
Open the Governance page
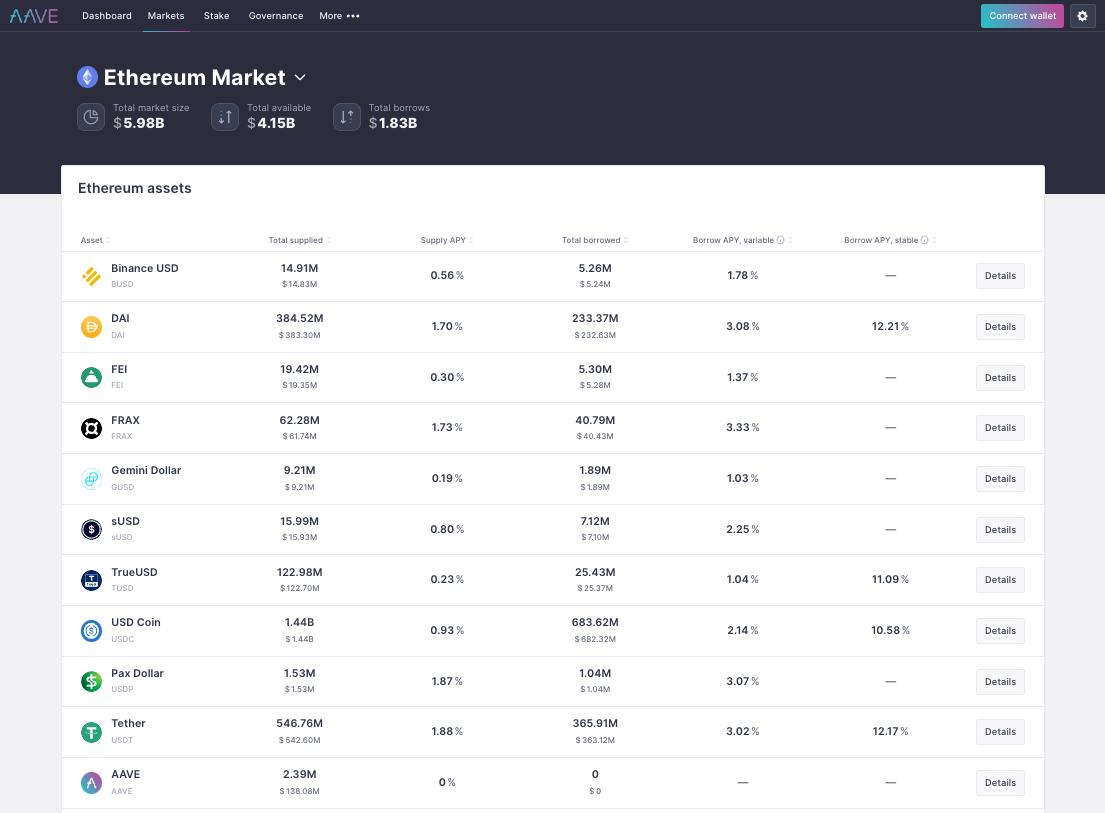(x=276, y=16)
